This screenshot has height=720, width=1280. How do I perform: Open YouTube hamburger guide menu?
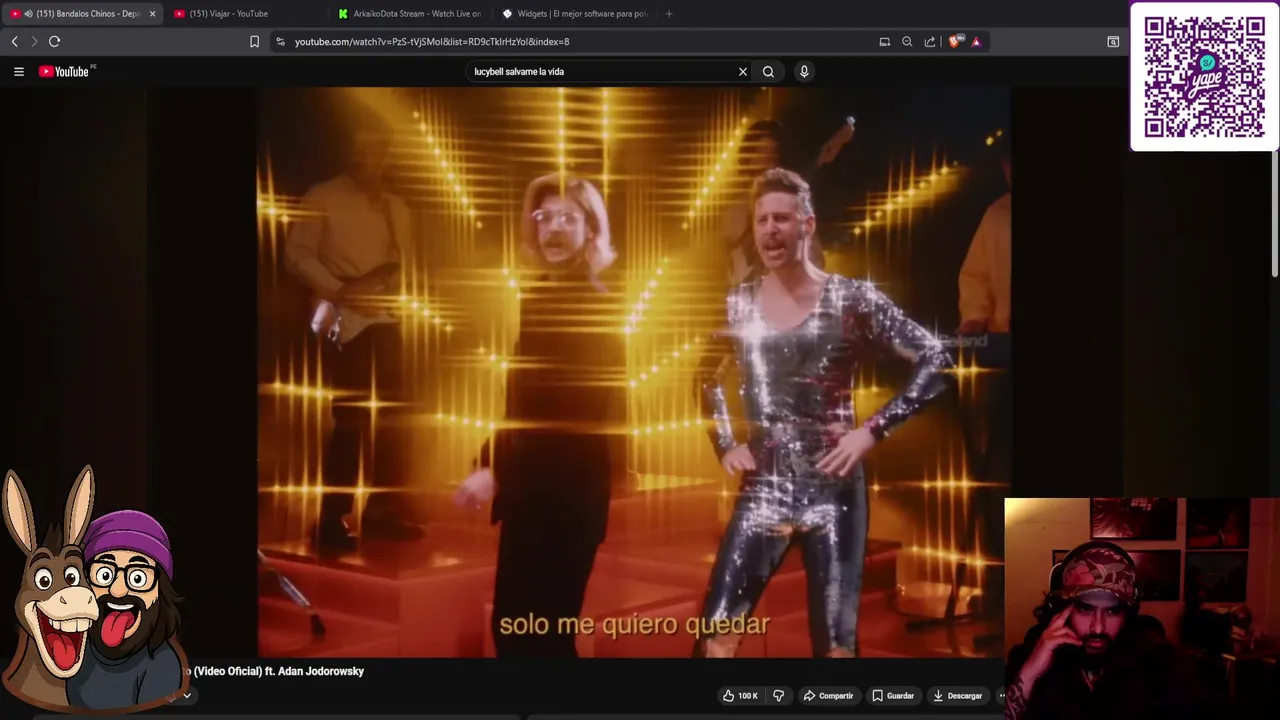[18, 71]
